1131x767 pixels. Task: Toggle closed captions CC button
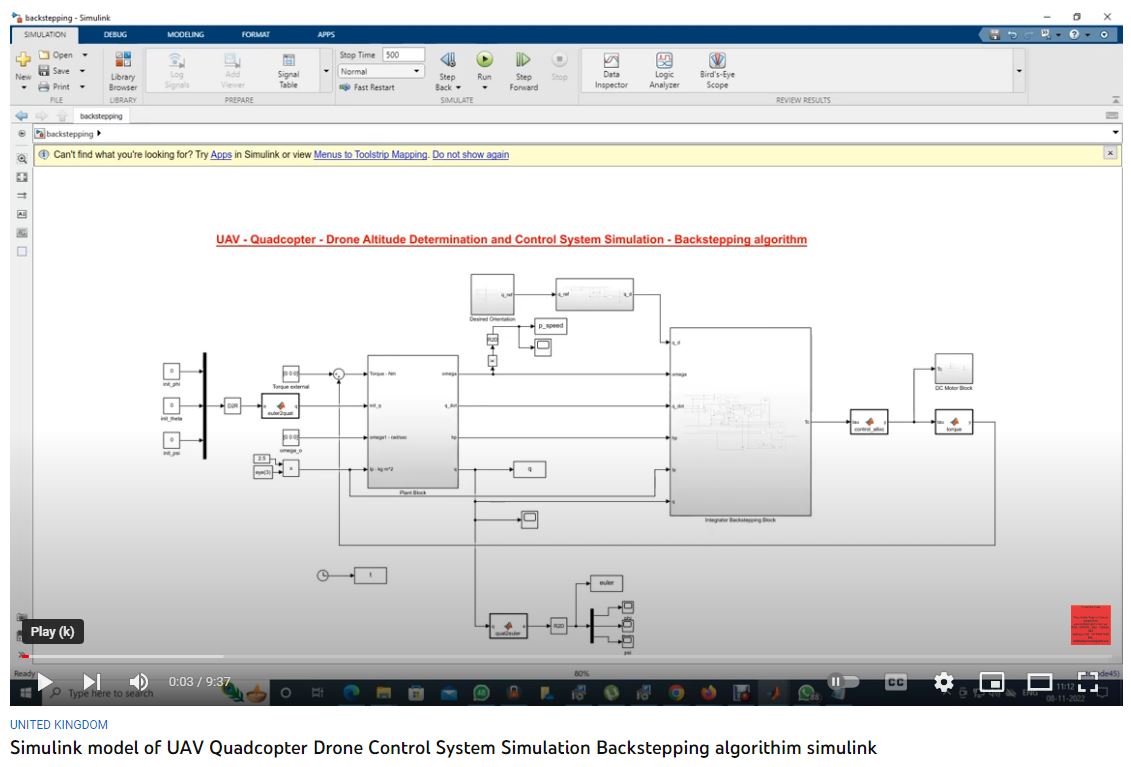tap(895, 682)
